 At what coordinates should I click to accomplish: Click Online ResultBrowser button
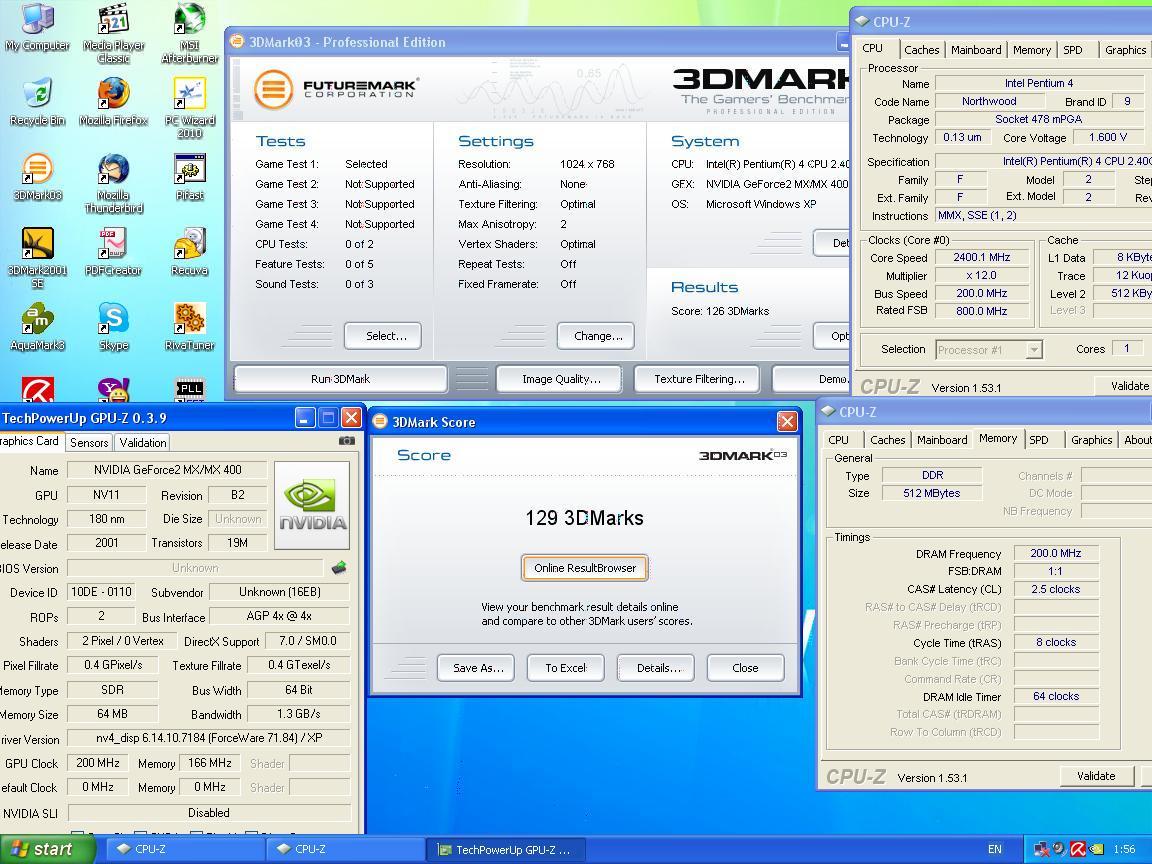[x=585, y=568]
